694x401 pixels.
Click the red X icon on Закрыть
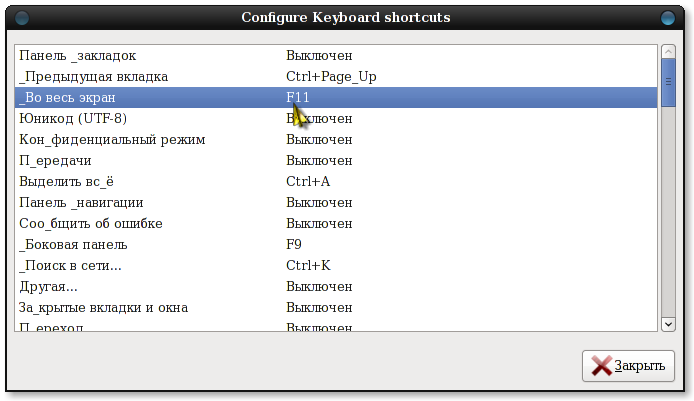pos(602,366)
